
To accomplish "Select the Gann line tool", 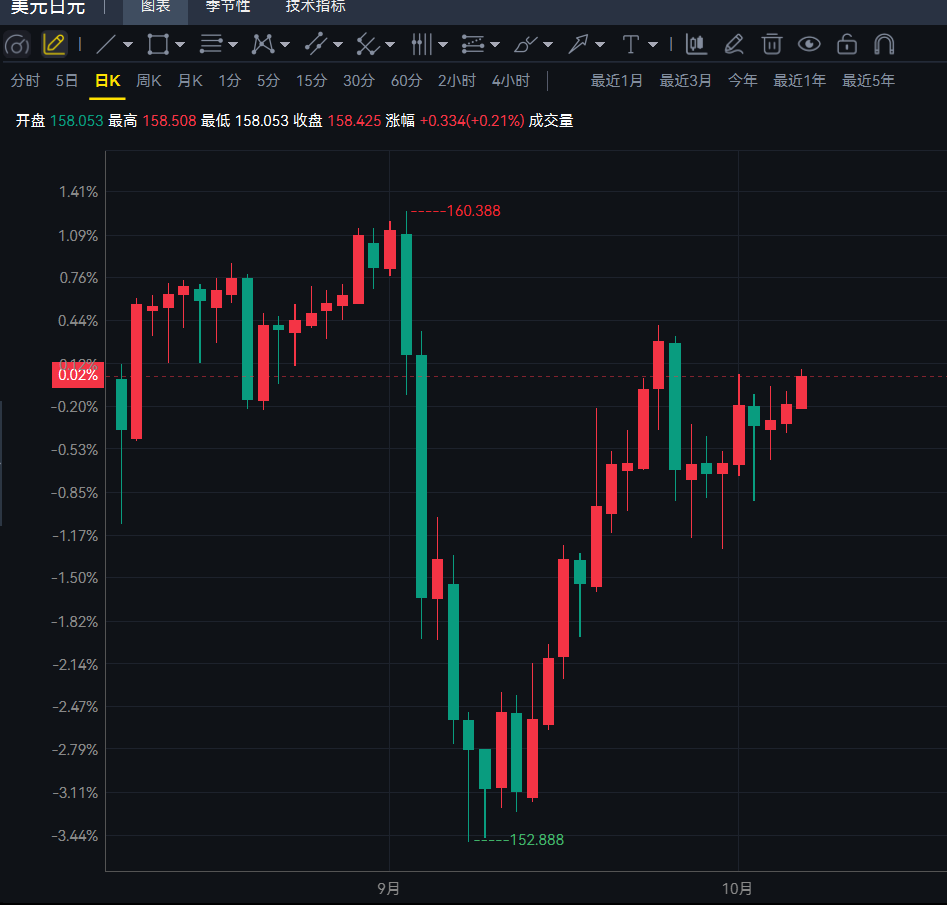I will [367, 45].
